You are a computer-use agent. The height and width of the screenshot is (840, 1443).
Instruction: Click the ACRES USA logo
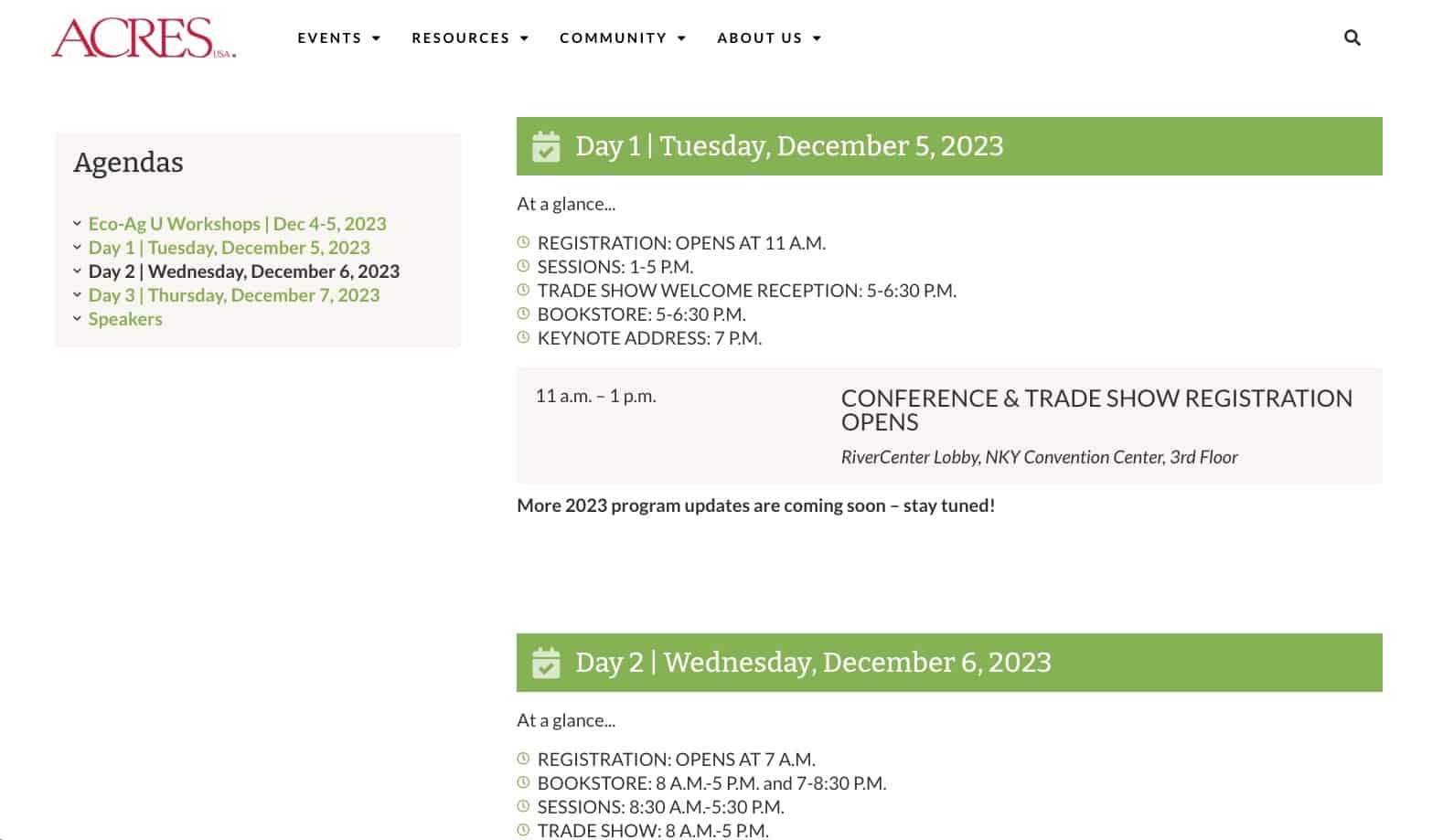(144, 38)
